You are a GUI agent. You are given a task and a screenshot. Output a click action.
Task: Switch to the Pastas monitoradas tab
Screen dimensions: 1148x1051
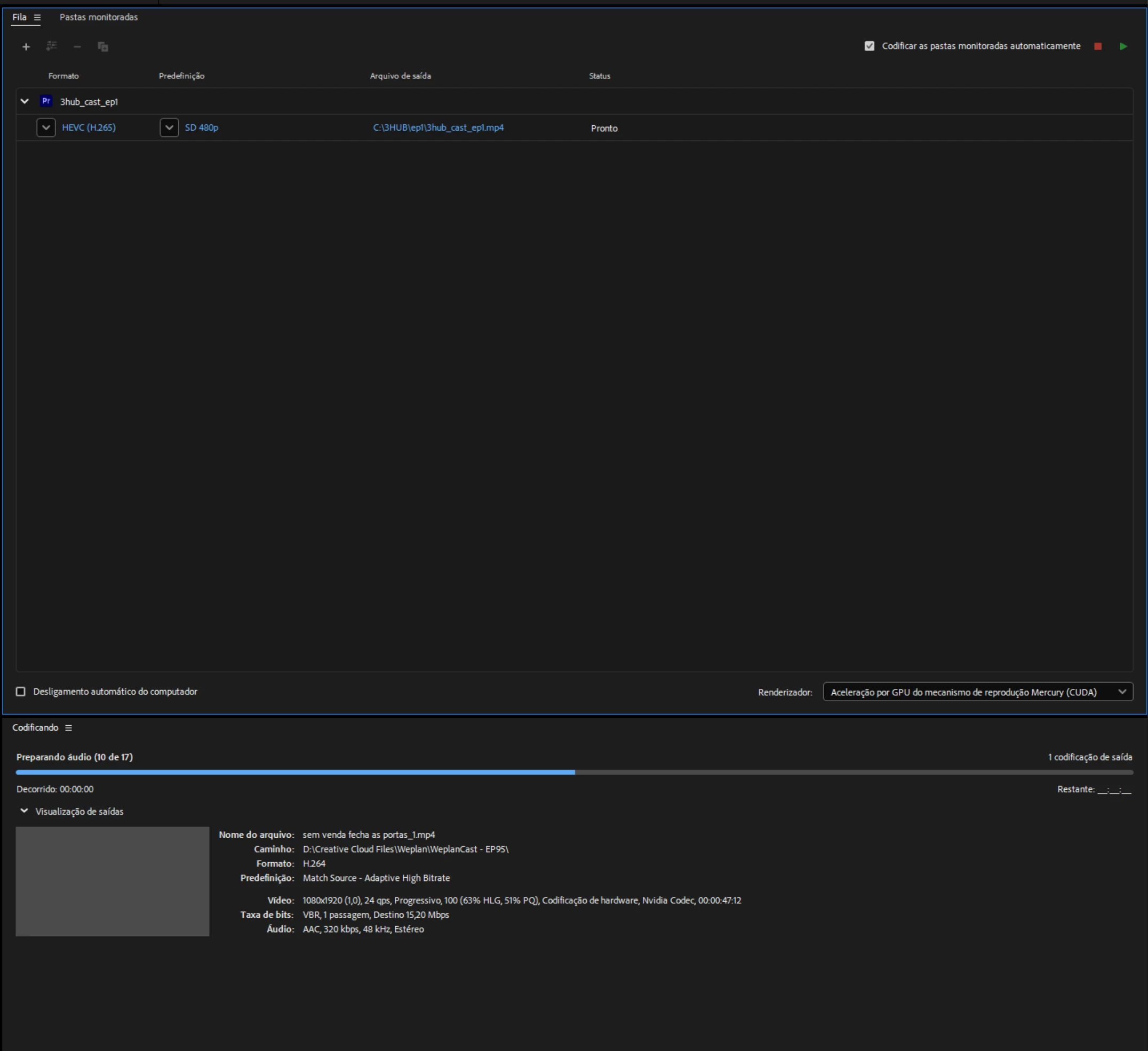99,18
